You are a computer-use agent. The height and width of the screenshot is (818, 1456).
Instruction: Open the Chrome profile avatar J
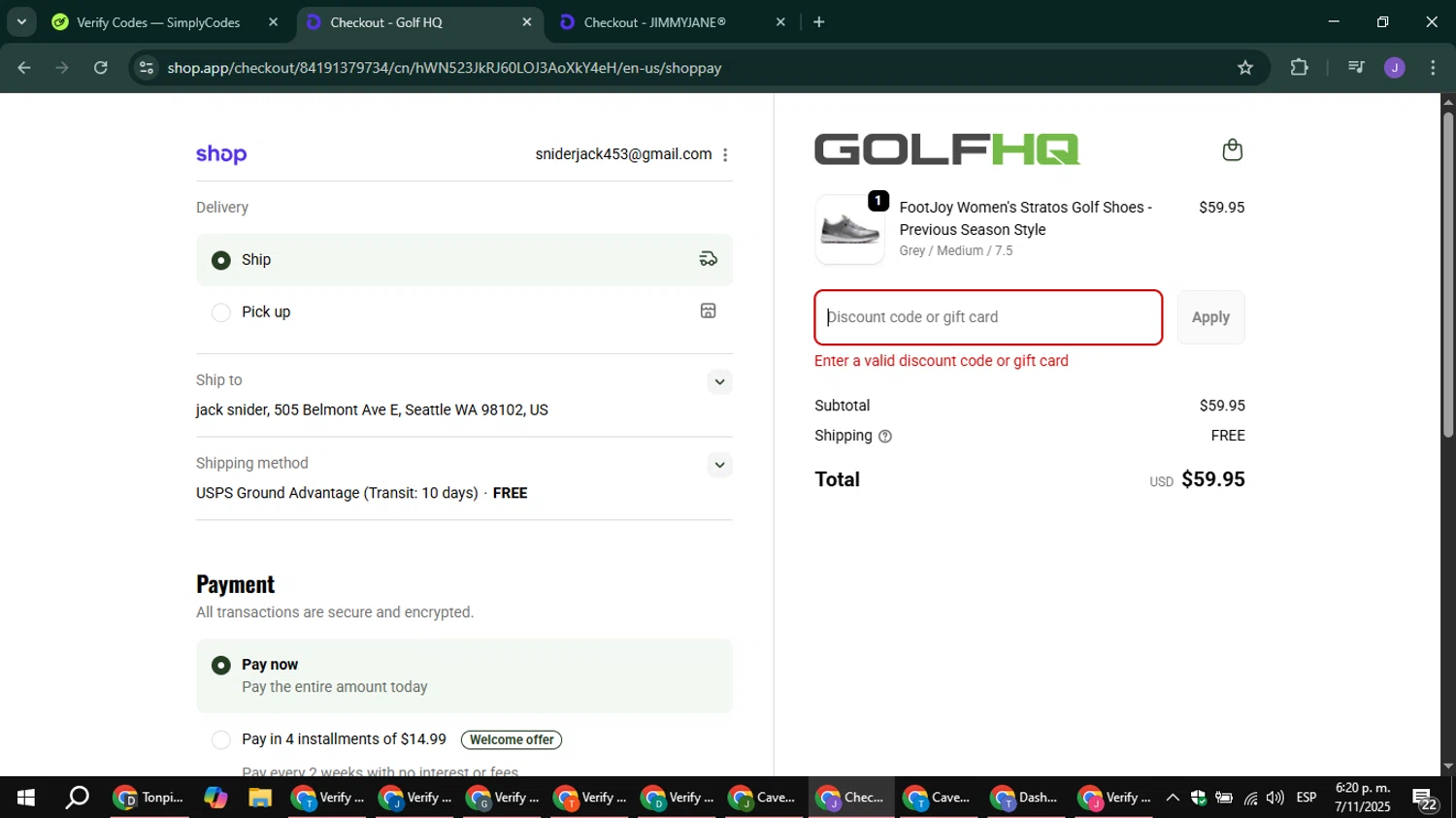[1395, 68]
